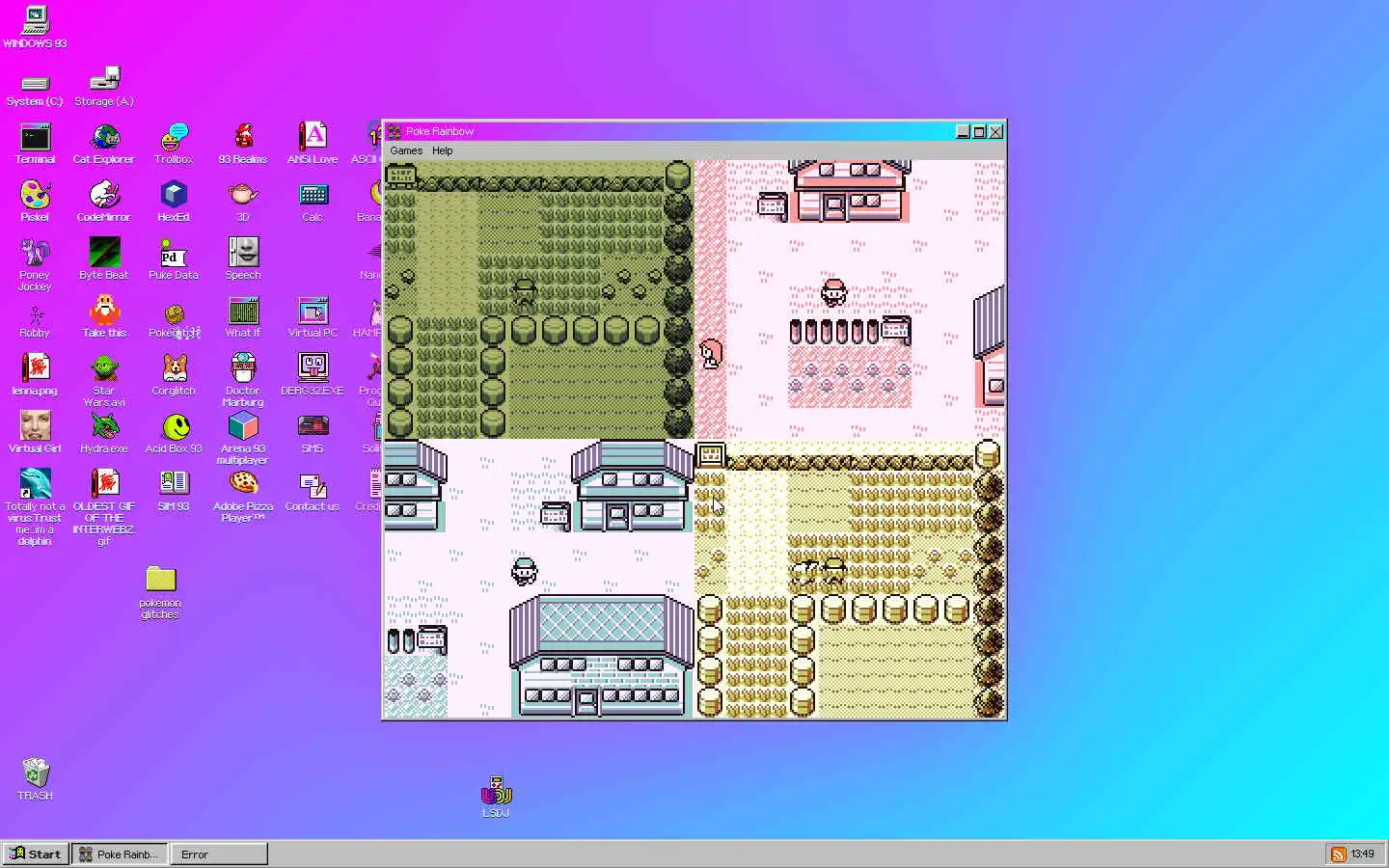Open Storage (A:) drive icon
1389x868 pixels.
104,87
